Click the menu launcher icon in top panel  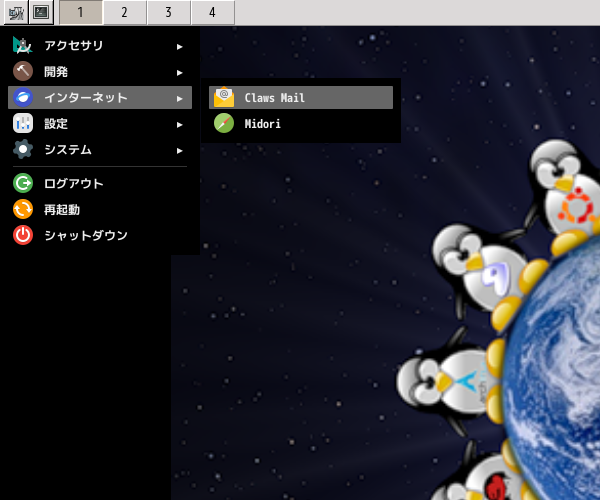point(16,13)
